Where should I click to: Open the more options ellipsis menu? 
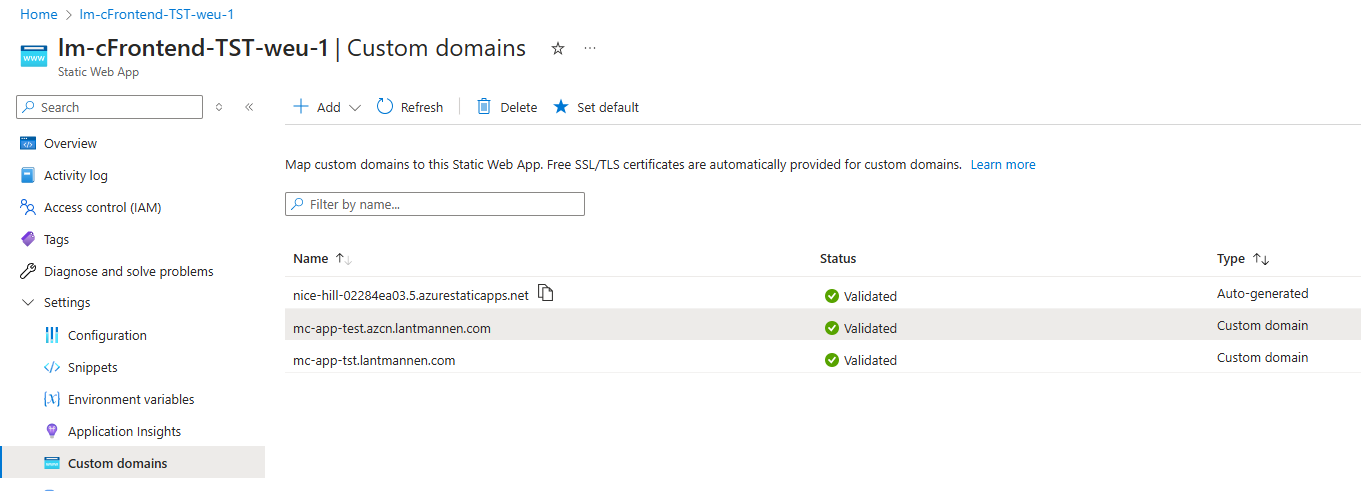pyautogui.click(x=590, y=48)
